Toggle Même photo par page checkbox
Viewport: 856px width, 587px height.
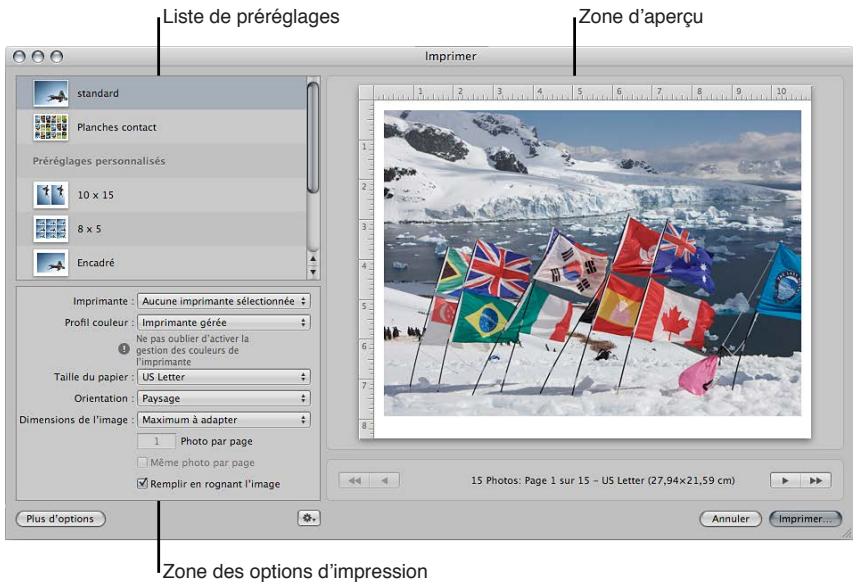point(142,463)
